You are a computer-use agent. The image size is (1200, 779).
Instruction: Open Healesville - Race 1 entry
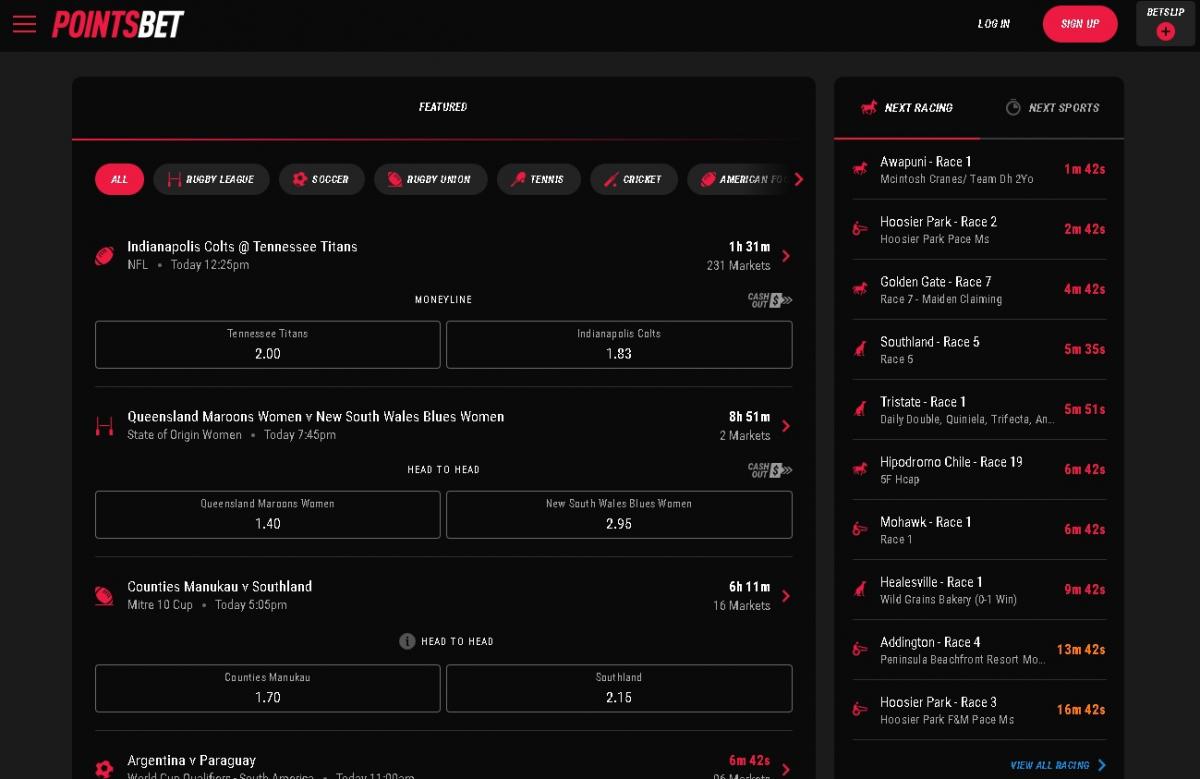(979, 590)
